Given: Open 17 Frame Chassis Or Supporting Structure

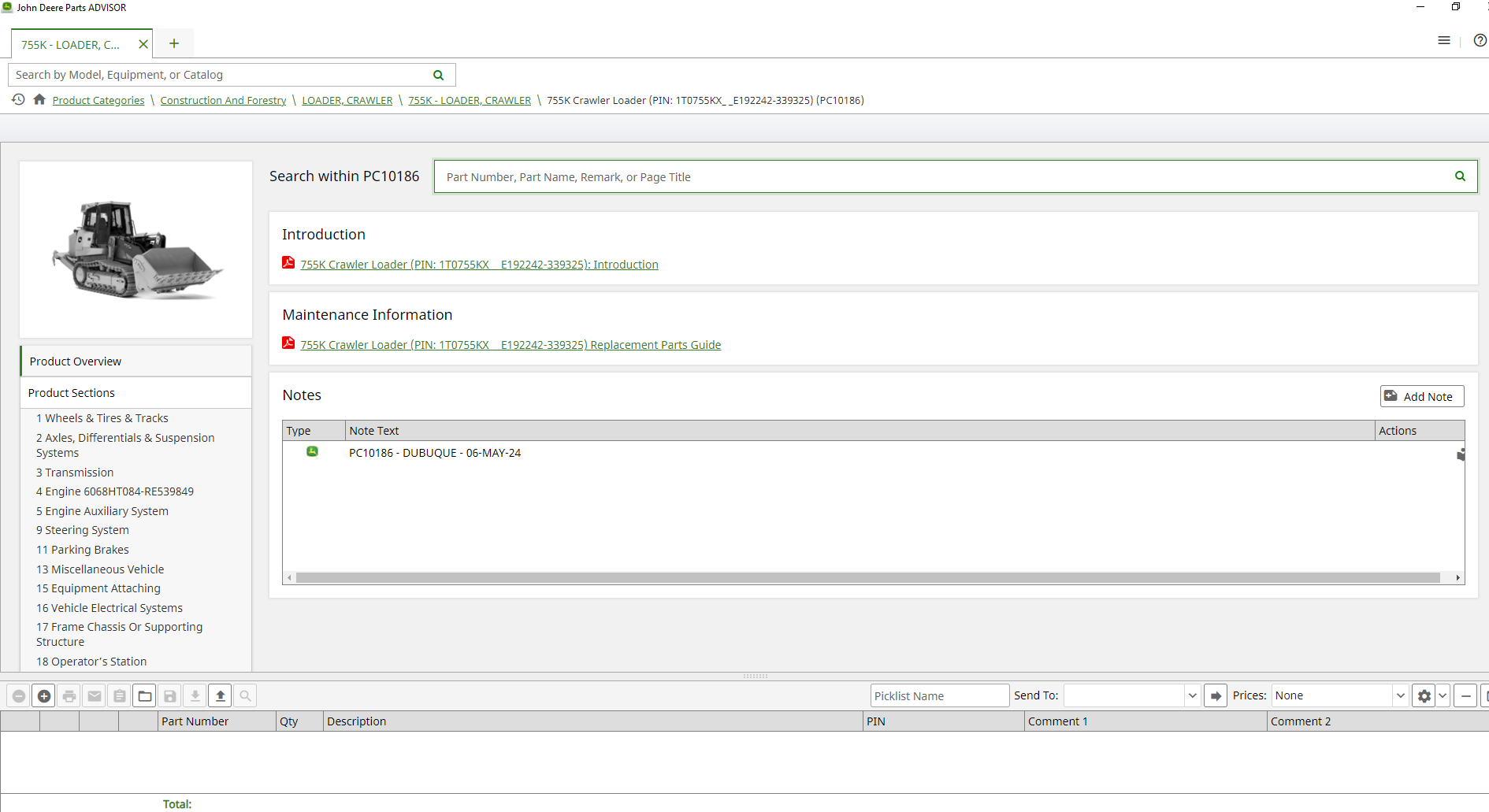Looking at the screenshot, I should [x=120, y=634].
